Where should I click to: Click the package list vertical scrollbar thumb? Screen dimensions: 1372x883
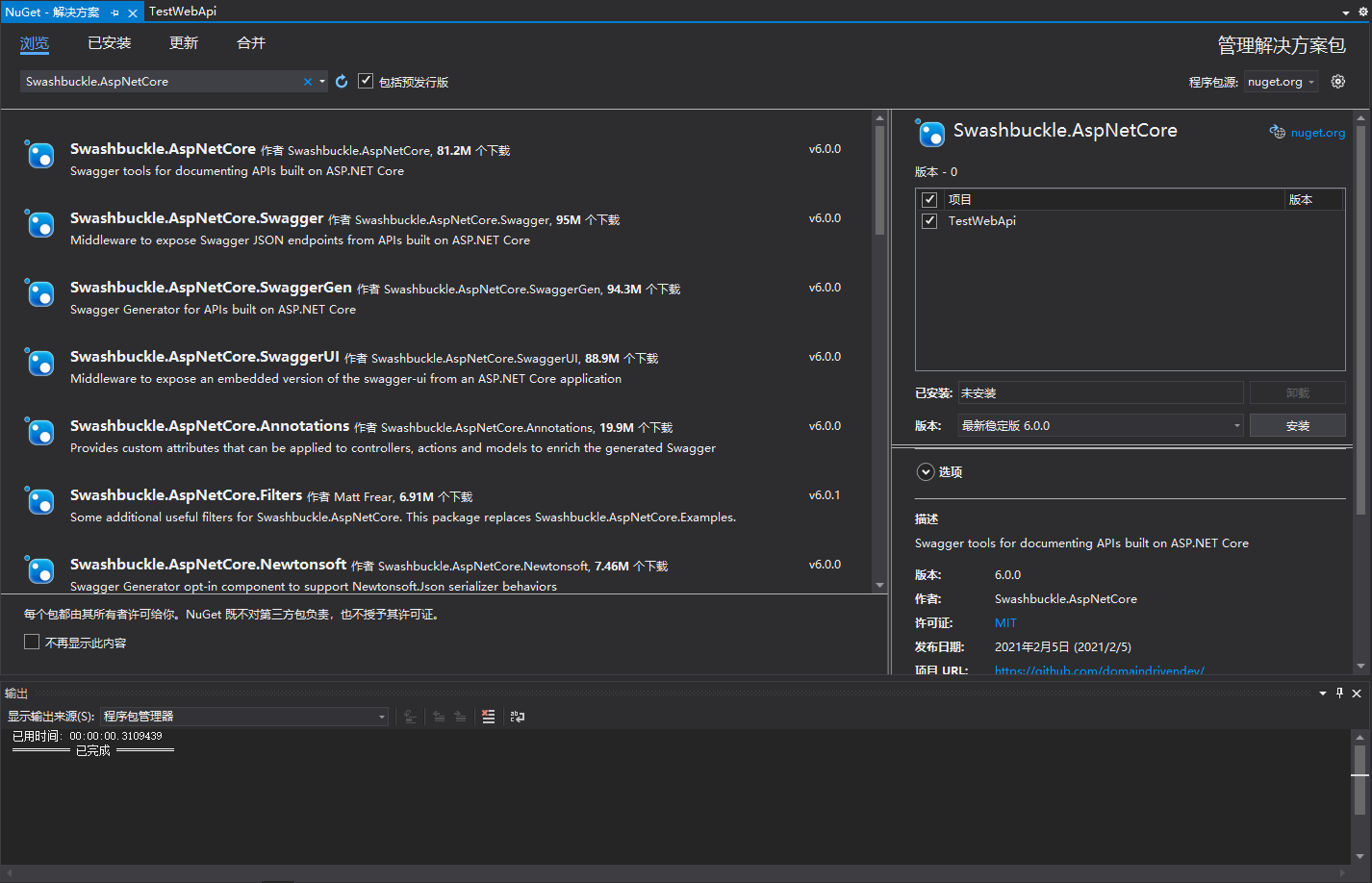[879, 180]
